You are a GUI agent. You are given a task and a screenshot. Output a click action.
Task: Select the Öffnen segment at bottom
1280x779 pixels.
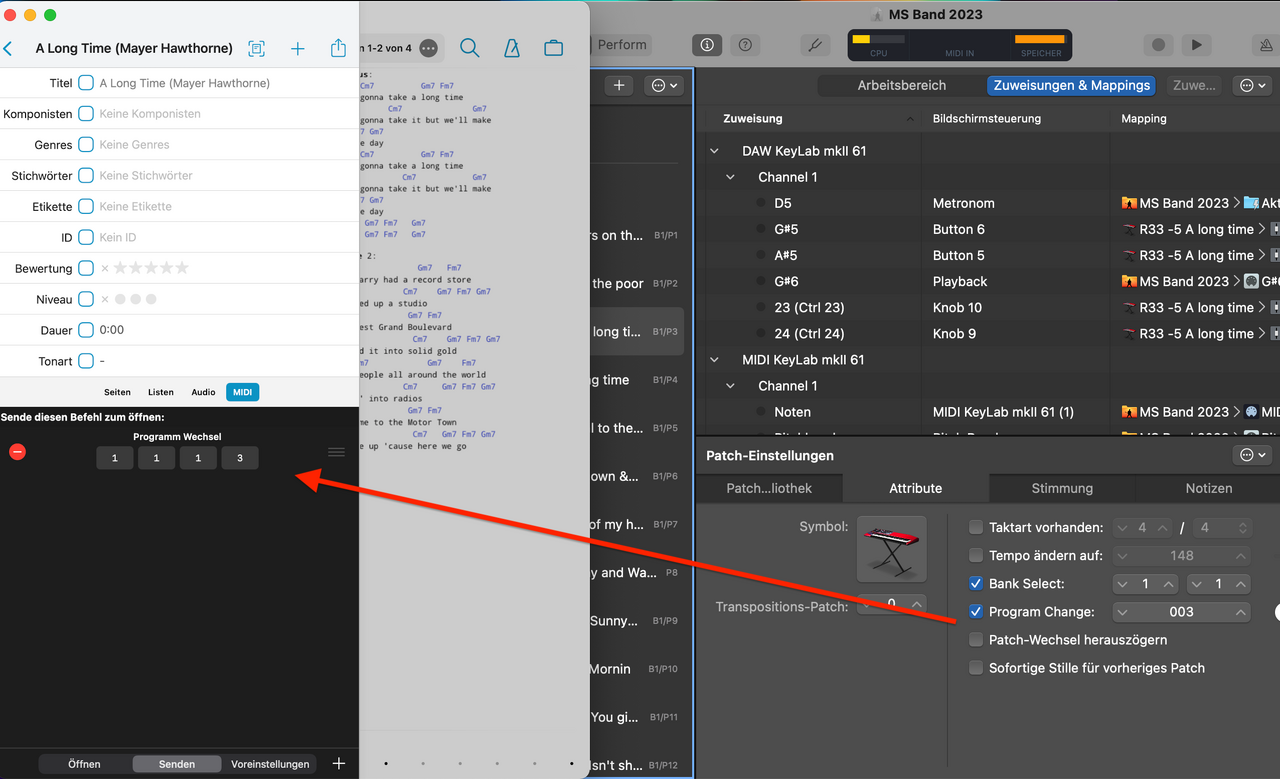pos(84,764)
